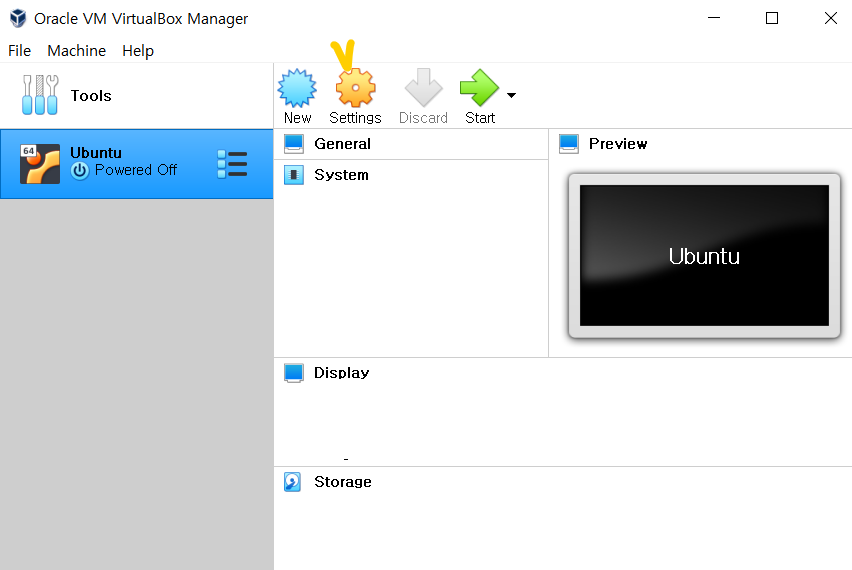Click the Ubuntu preview screen thumbnail
This screenshot has width=852, height=570.
tap(704, 256)
